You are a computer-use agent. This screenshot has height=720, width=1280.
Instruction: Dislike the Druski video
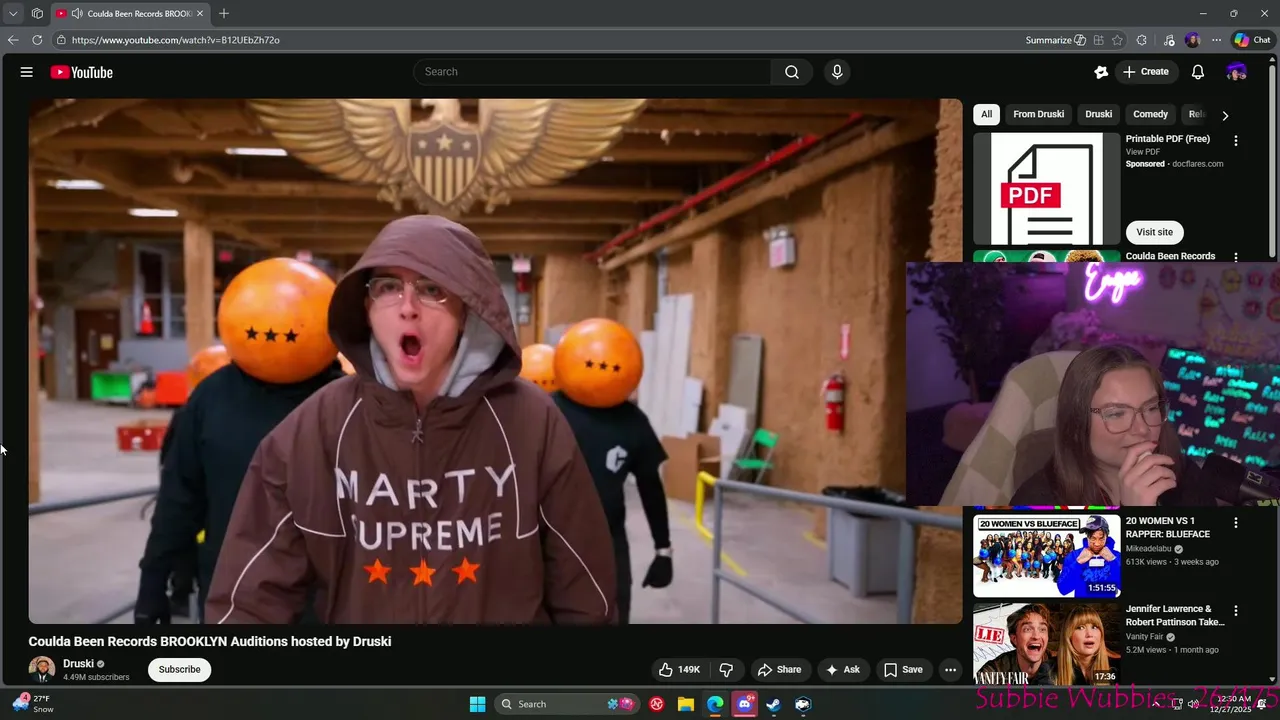(727, 669)
